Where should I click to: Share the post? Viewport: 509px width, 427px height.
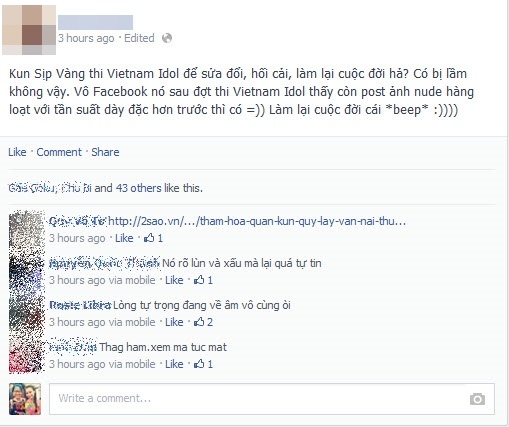(105, 152)
